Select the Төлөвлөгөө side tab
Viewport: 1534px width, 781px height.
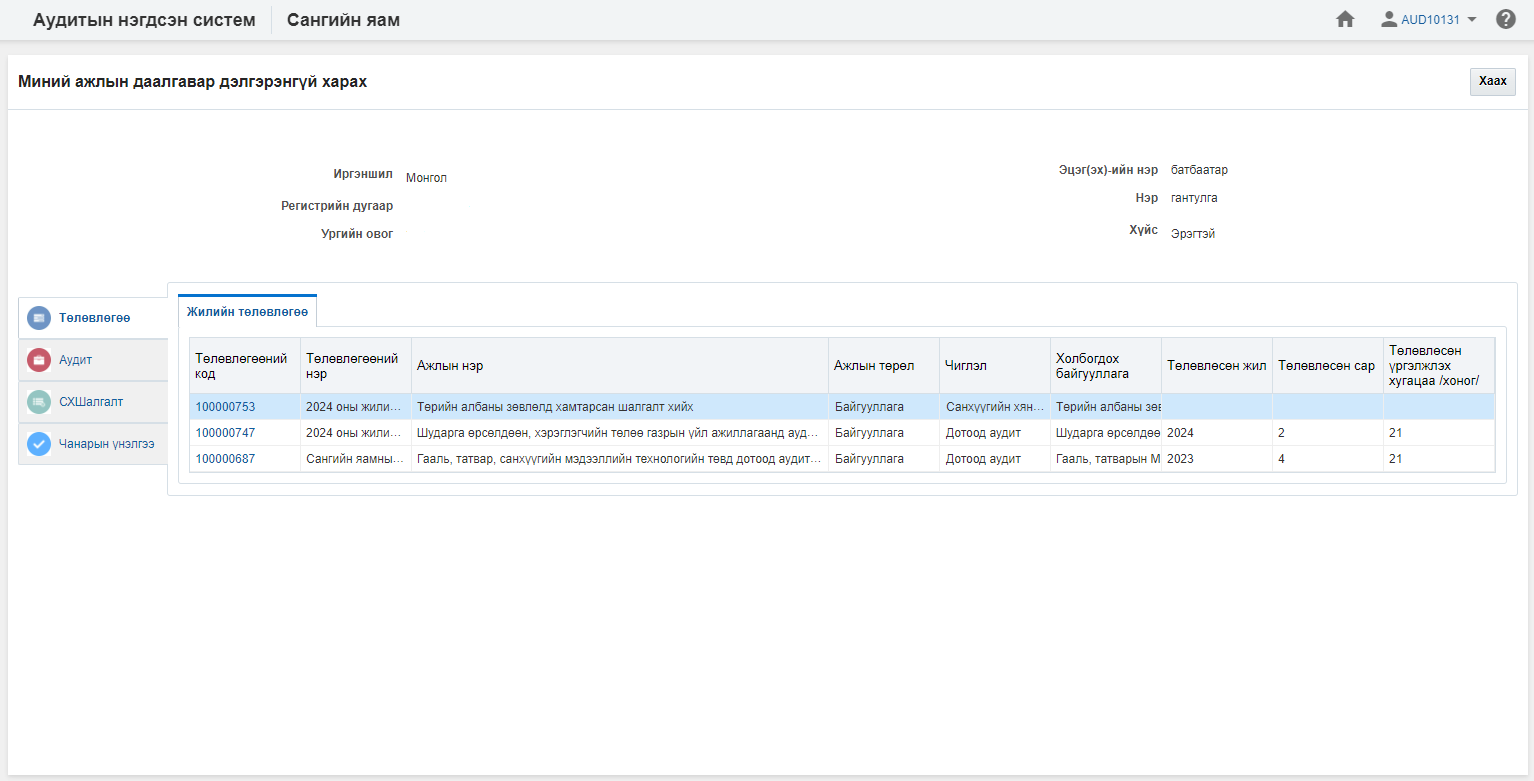93,318
